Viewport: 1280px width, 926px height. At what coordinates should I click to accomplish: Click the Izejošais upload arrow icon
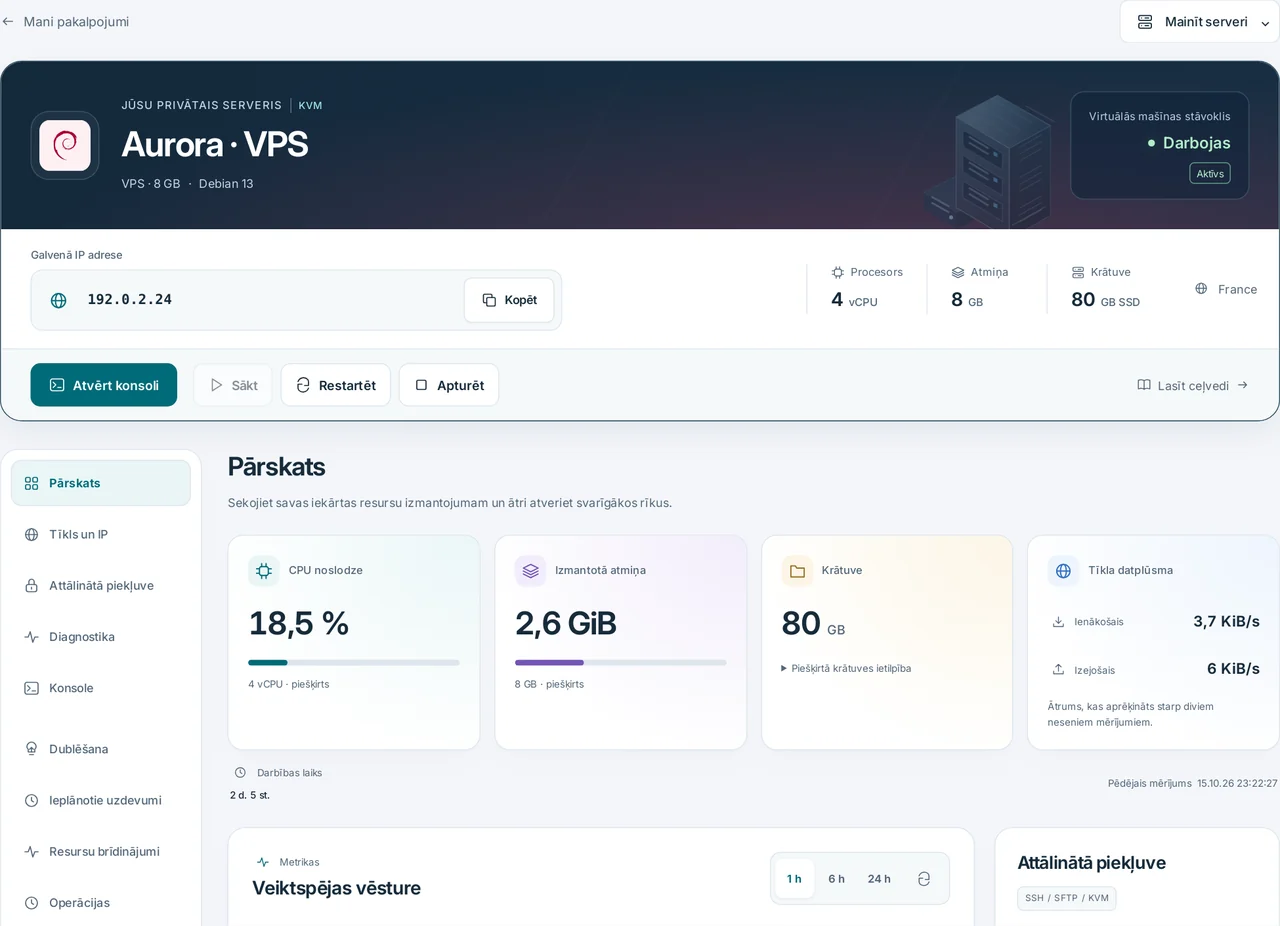point(1058,669)
